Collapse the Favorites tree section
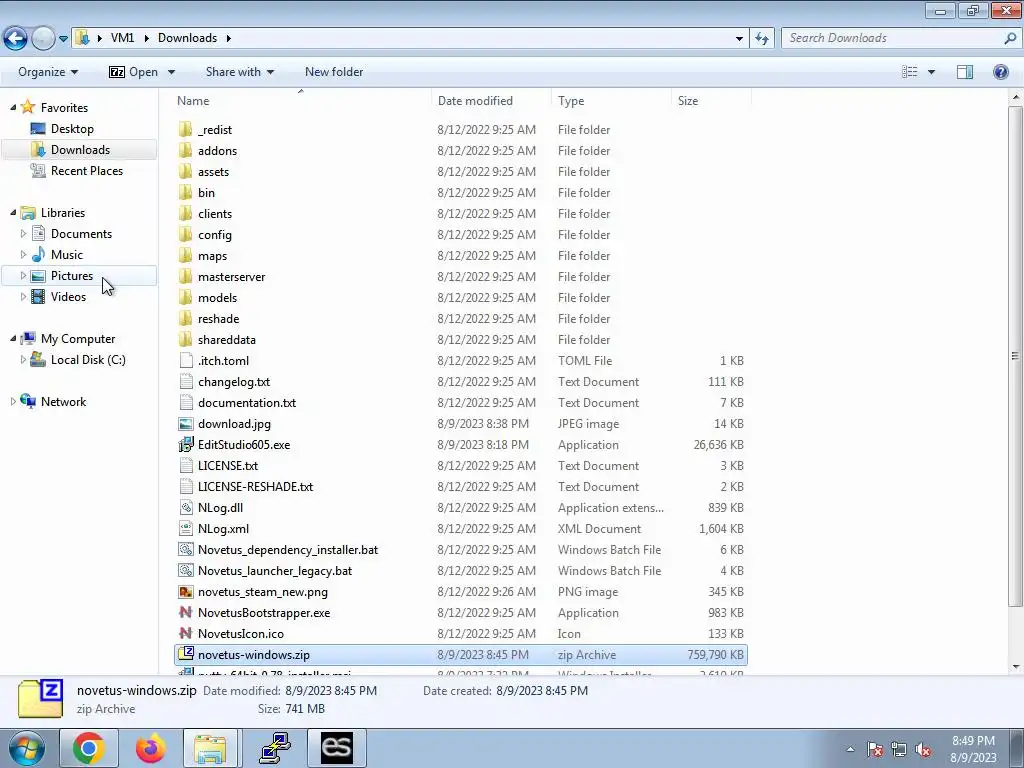The height and width of the screenshot is (768, 1024). click(13, 107)
